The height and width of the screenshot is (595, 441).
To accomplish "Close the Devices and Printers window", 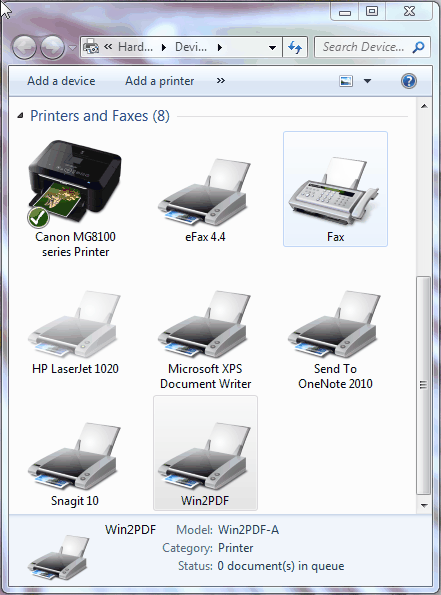I will tap(409, 12).
